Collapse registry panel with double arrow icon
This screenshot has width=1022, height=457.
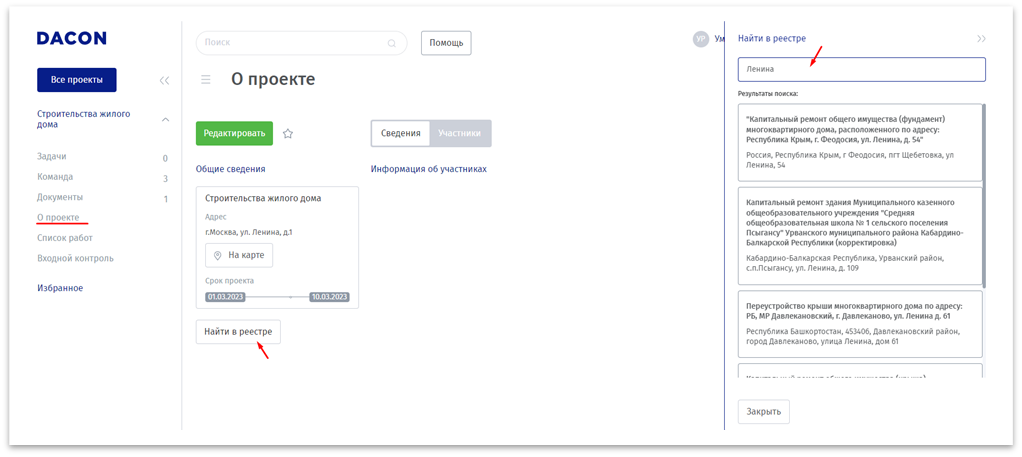click(981, 39)
